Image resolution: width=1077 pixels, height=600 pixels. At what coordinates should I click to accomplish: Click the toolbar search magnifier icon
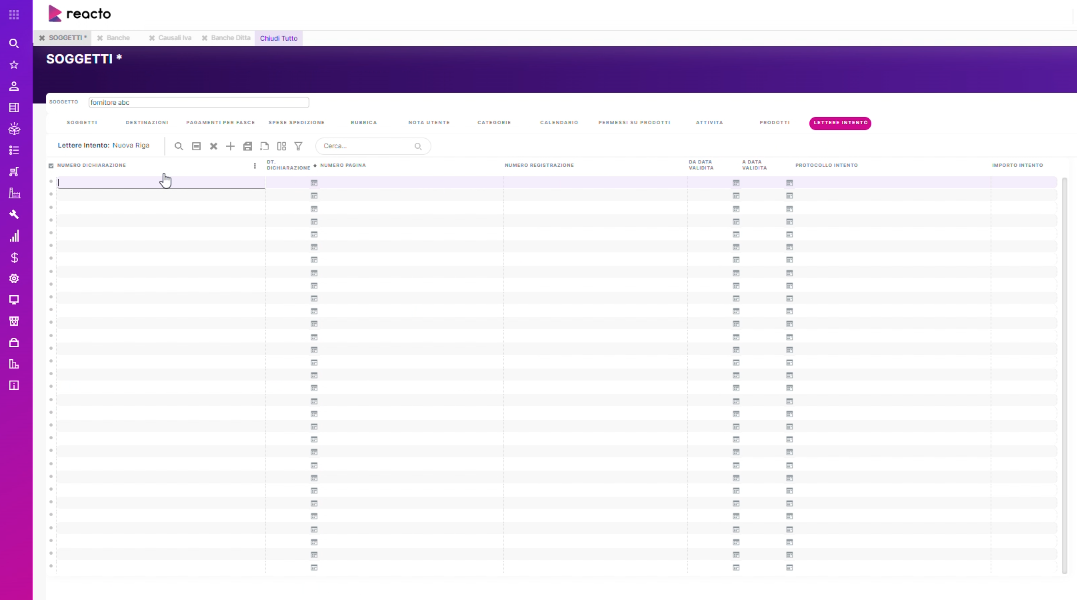[179, 146]
